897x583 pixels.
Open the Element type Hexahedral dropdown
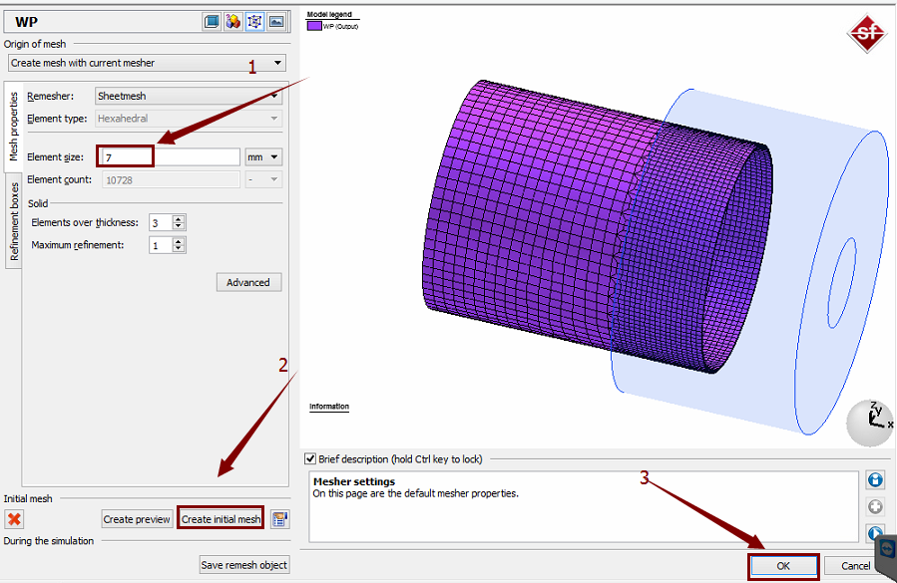point(188,118)
